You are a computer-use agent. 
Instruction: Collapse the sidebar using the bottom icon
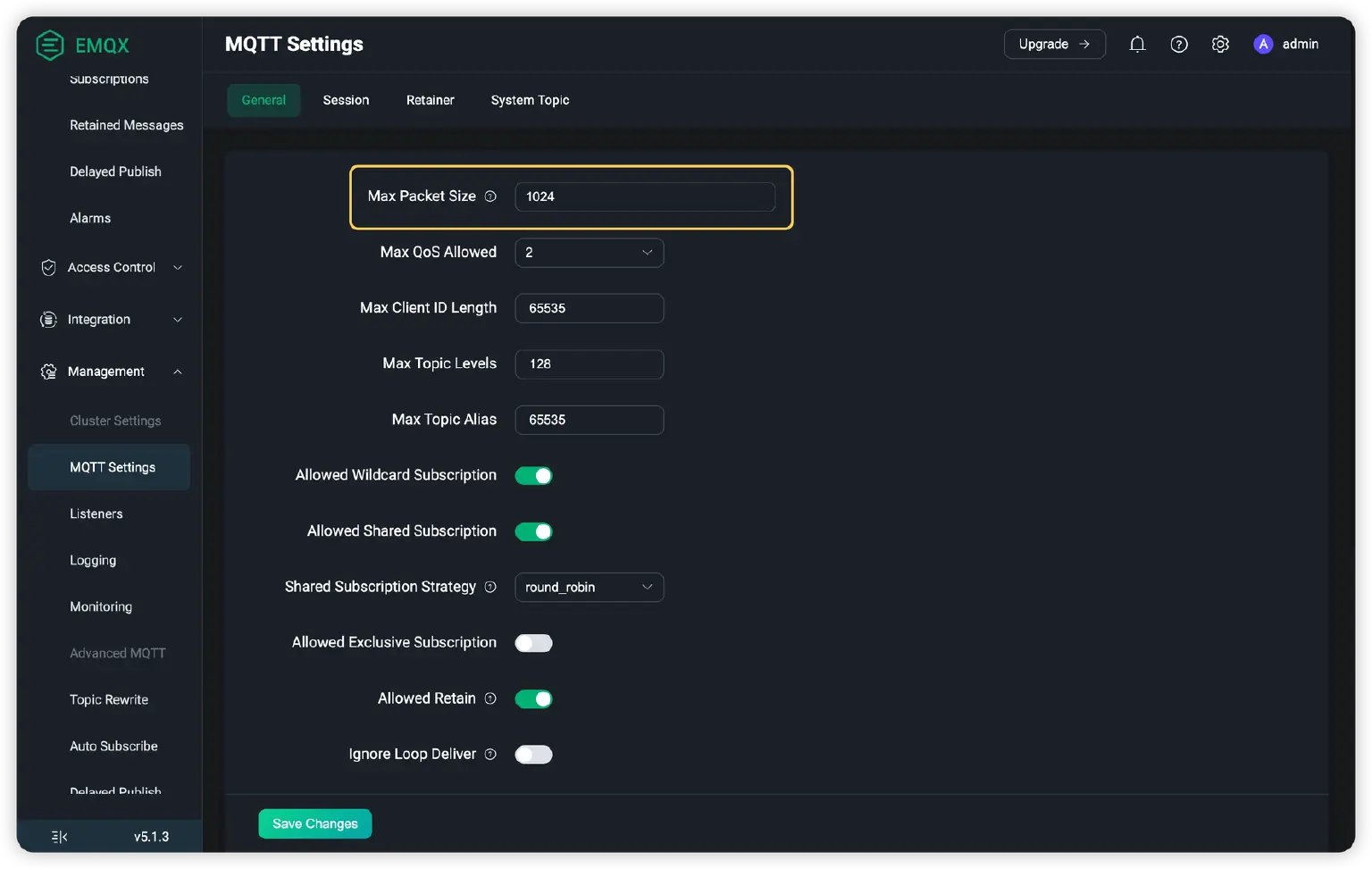(60, 837)
